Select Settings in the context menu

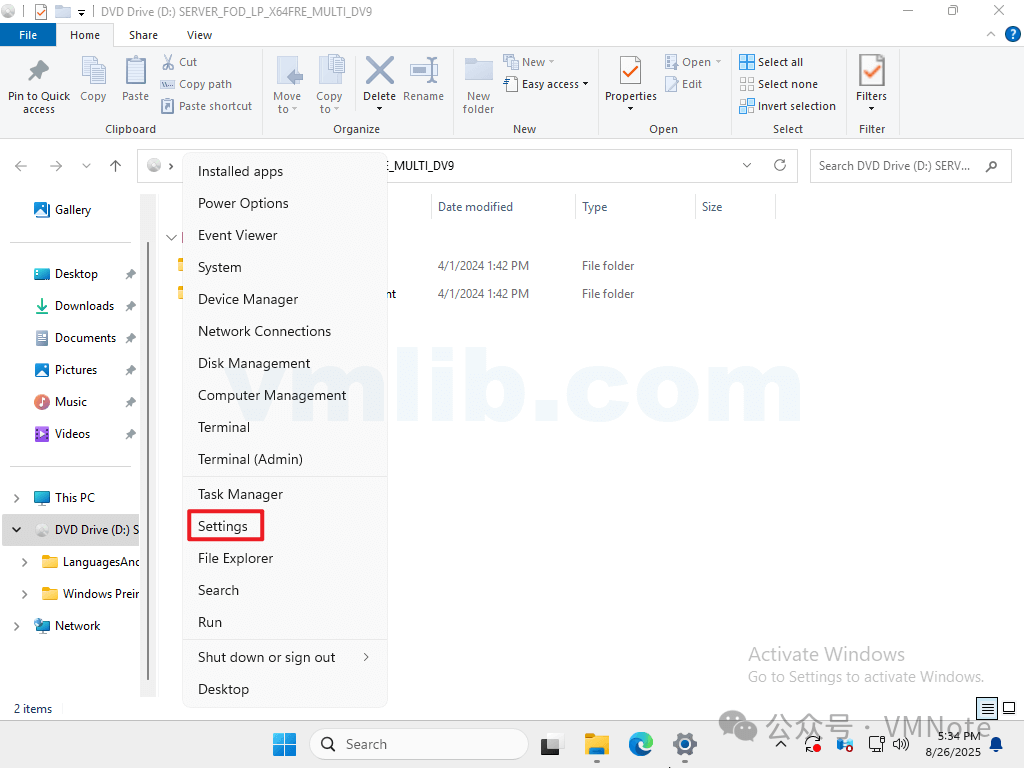[224, 526]
